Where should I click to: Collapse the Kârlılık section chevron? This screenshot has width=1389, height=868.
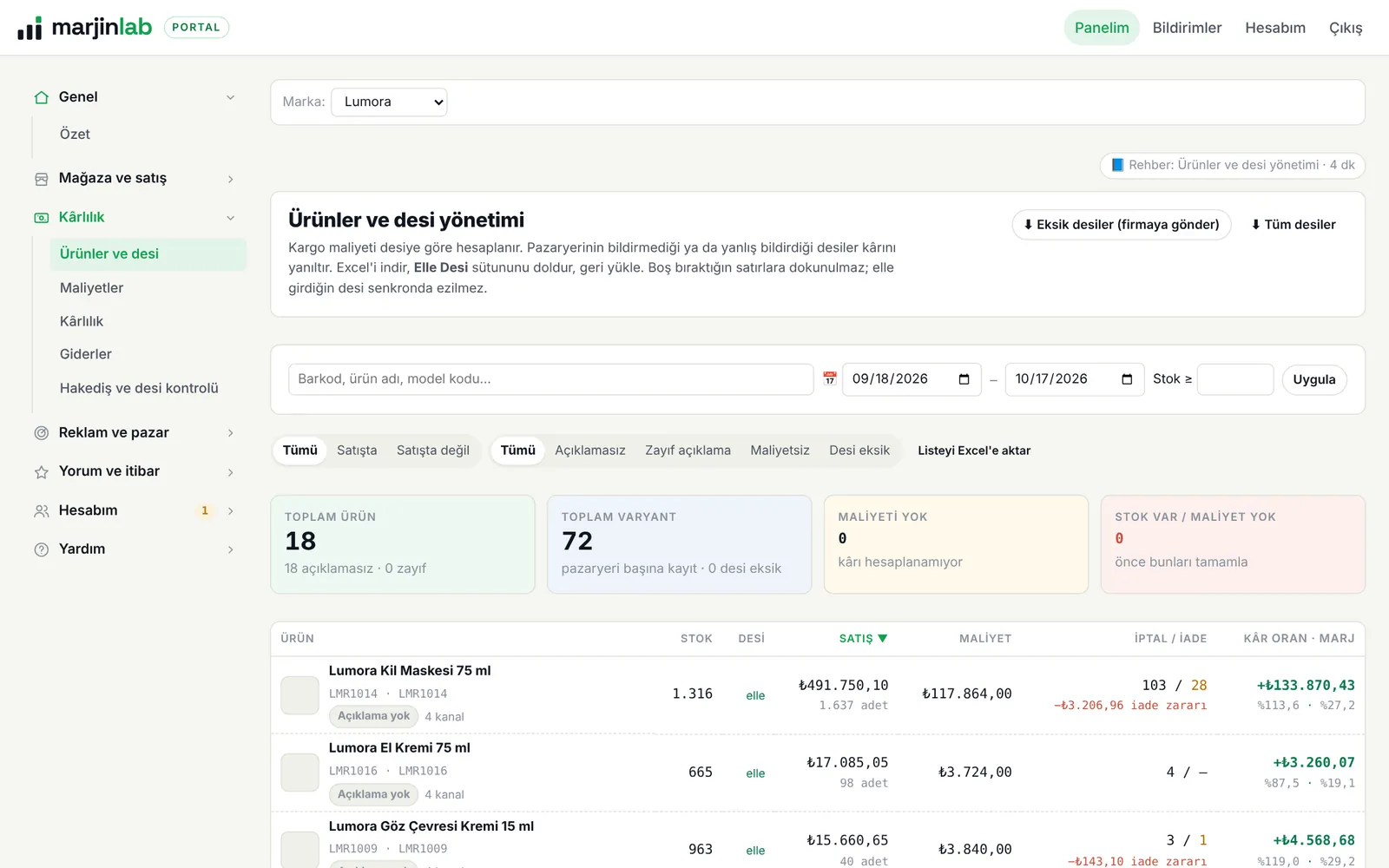pyautogui.click(x=230, y=218)
